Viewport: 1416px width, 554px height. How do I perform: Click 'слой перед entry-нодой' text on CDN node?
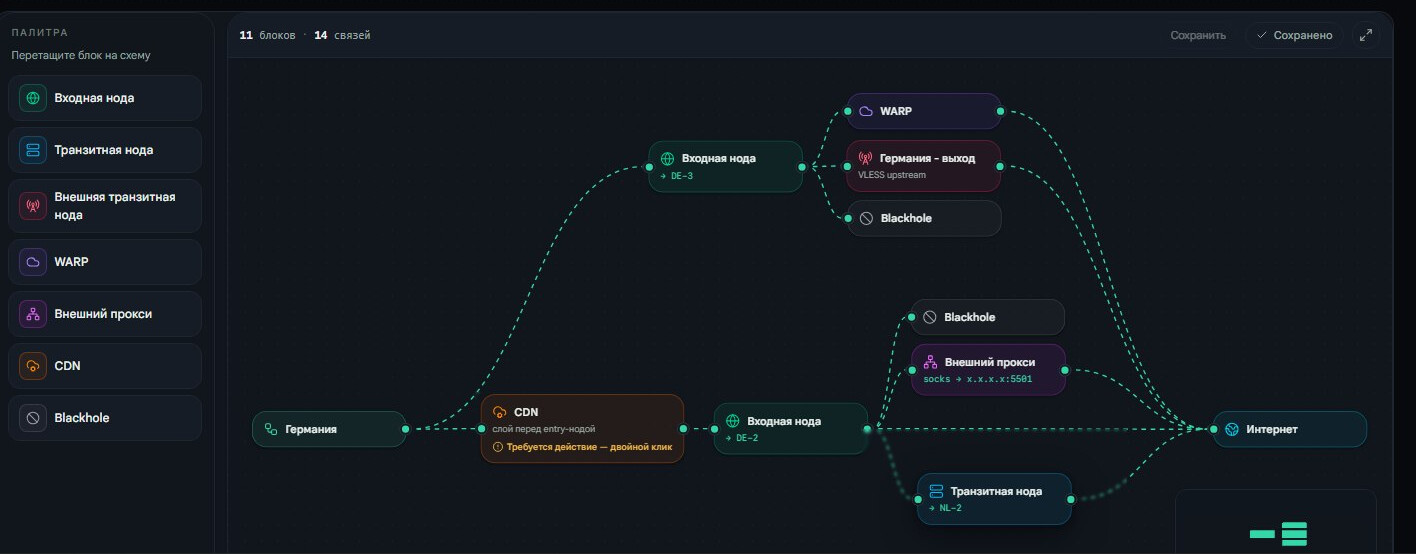point(544,429)
